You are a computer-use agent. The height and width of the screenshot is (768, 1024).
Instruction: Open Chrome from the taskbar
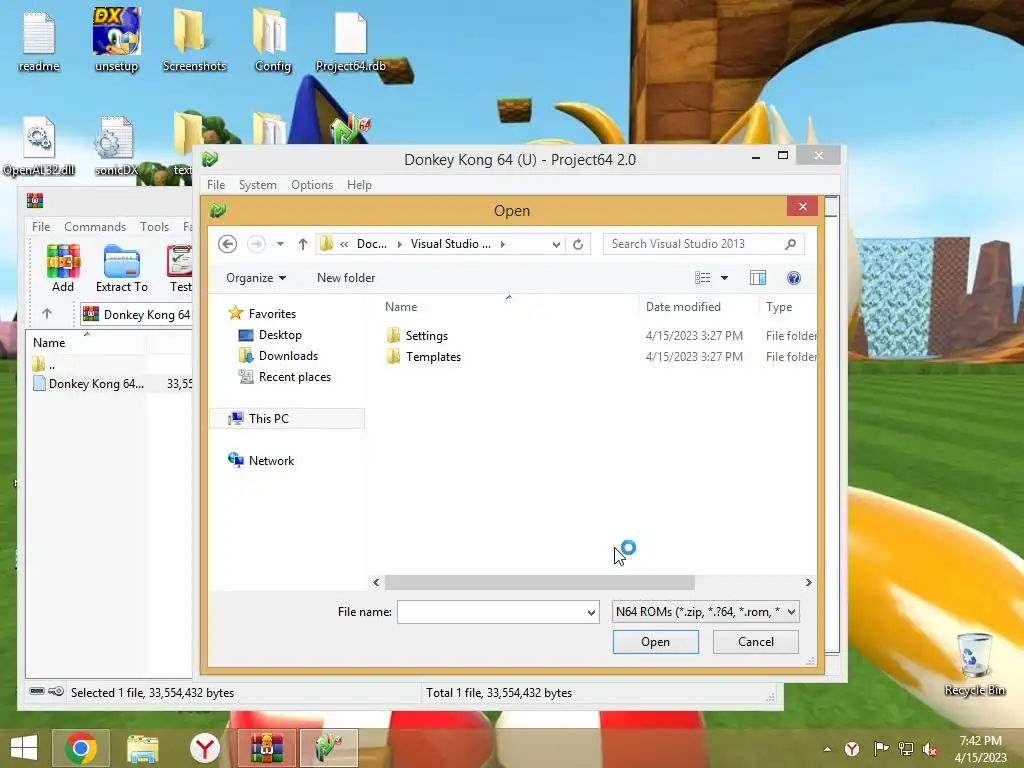[x=81, y=748]
